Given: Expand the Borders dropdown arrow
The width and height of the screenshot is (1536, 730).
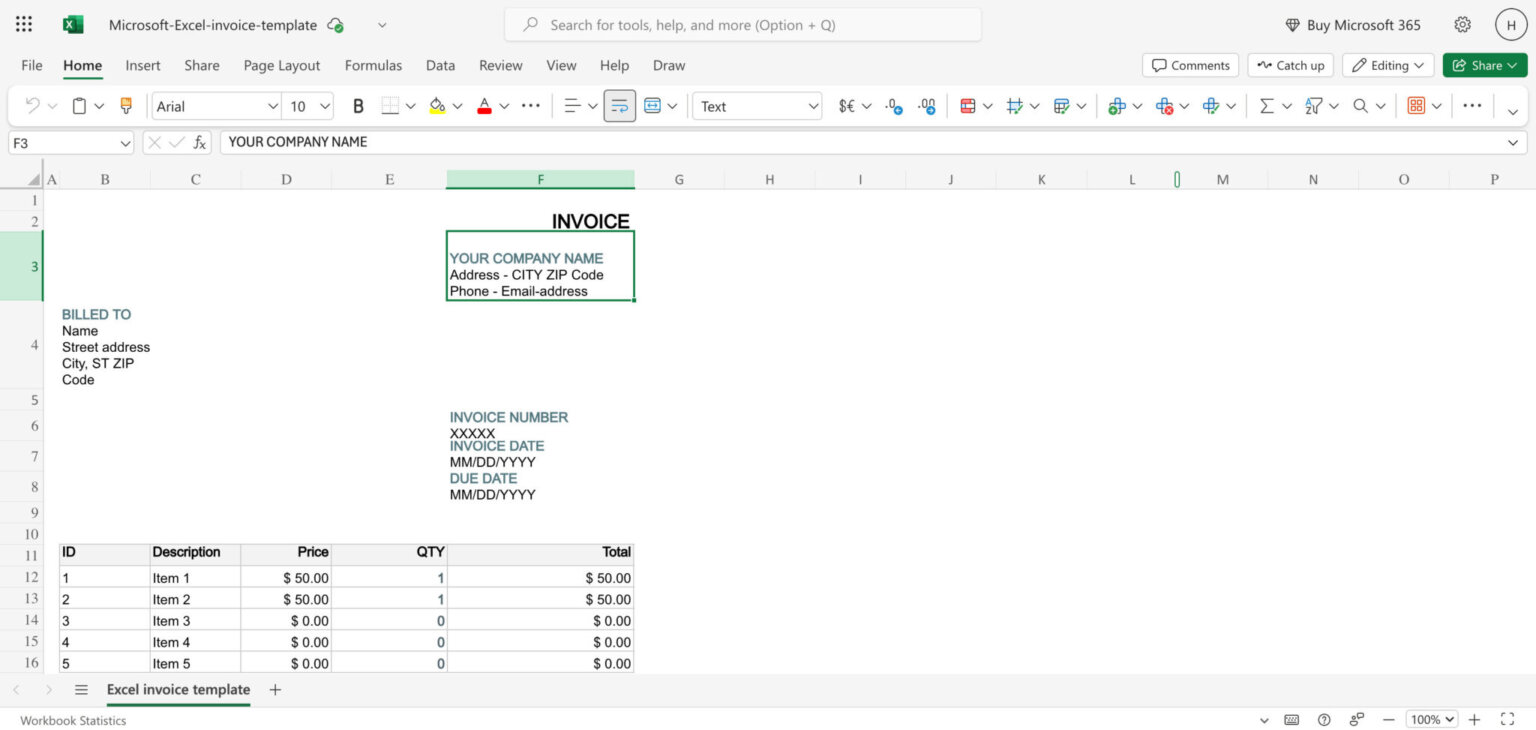Looking at the screenshot, I should (x=409, y=105).
